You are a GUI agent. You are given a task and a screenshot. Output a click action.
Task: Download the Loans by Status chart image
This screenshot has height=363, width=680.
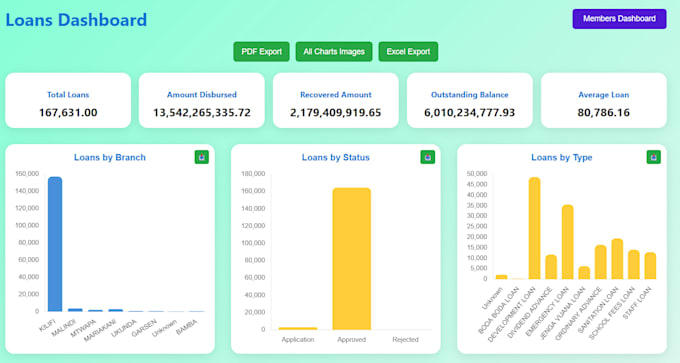(428, 157)
